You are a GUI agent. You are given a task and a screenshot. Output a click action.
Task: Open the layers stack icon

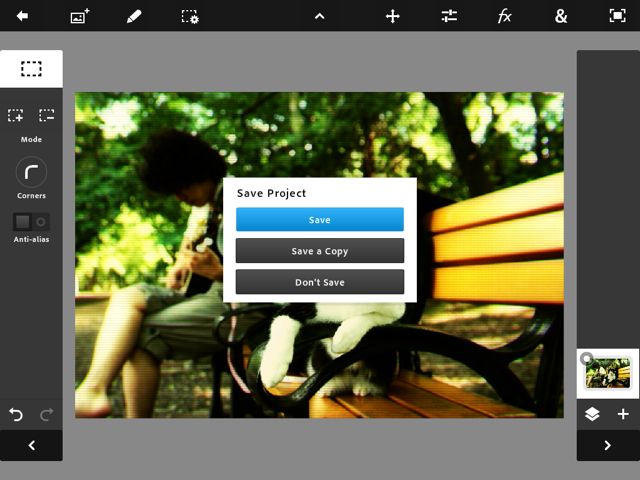[592, 414]
